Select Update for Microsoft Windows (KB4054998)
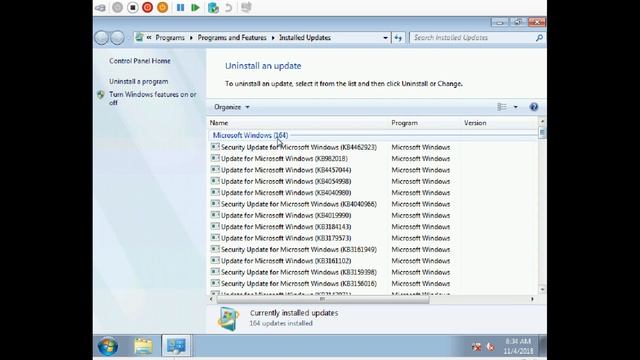This screenshot has width=640, height=360. coord(286,181)
